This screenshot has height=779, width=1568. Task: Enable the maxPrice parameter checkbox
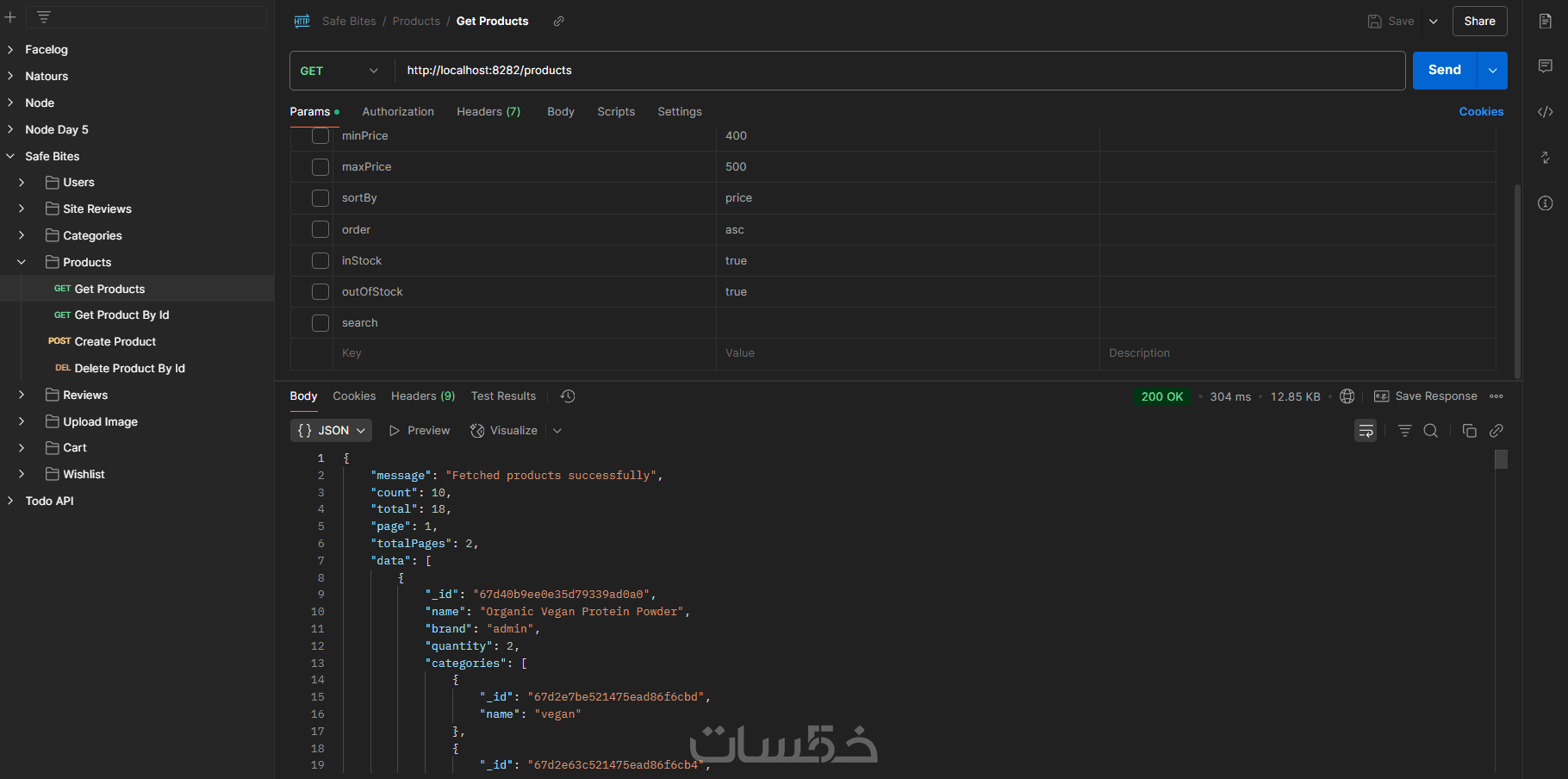coord(320,167)
